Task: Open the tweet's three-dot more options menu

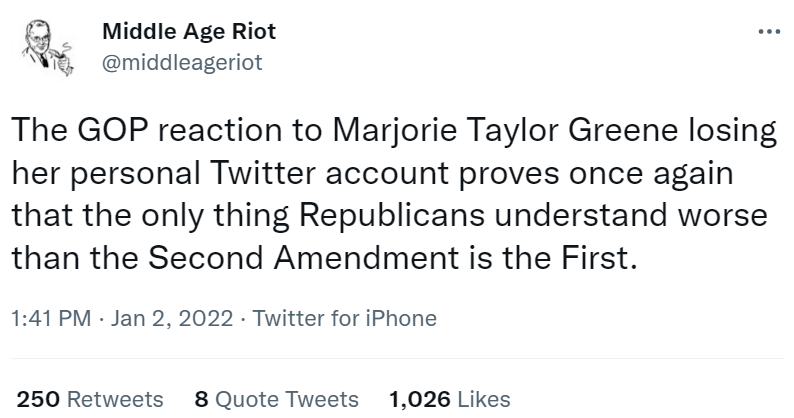Action: pos(768,30)
